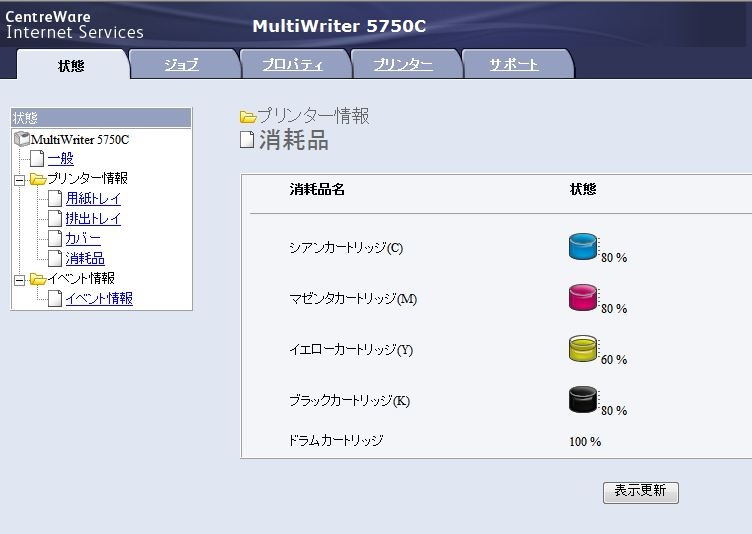Click the 60 % yellow level value
The image size is (752, 534).
[x=614, y=359]
